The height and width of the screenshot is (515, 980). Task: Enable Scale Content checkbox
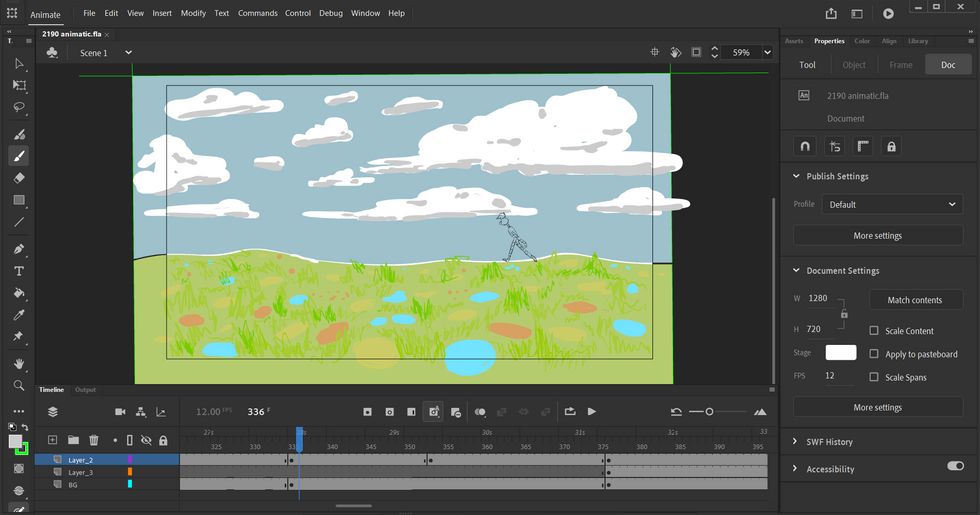(x=874, y=331)
